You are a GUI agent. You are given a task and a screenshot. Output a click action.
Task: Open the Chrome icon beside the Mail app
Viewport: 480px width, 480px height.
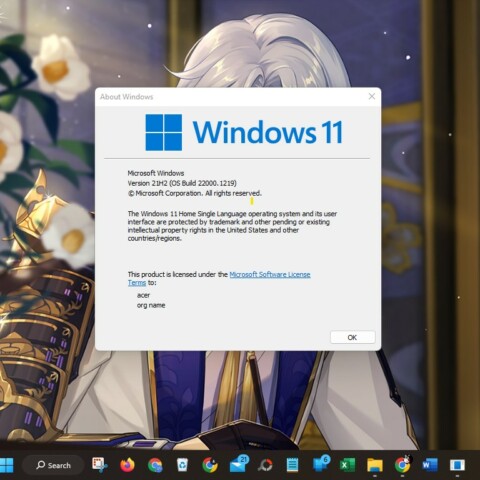click(x=210, y=465)
